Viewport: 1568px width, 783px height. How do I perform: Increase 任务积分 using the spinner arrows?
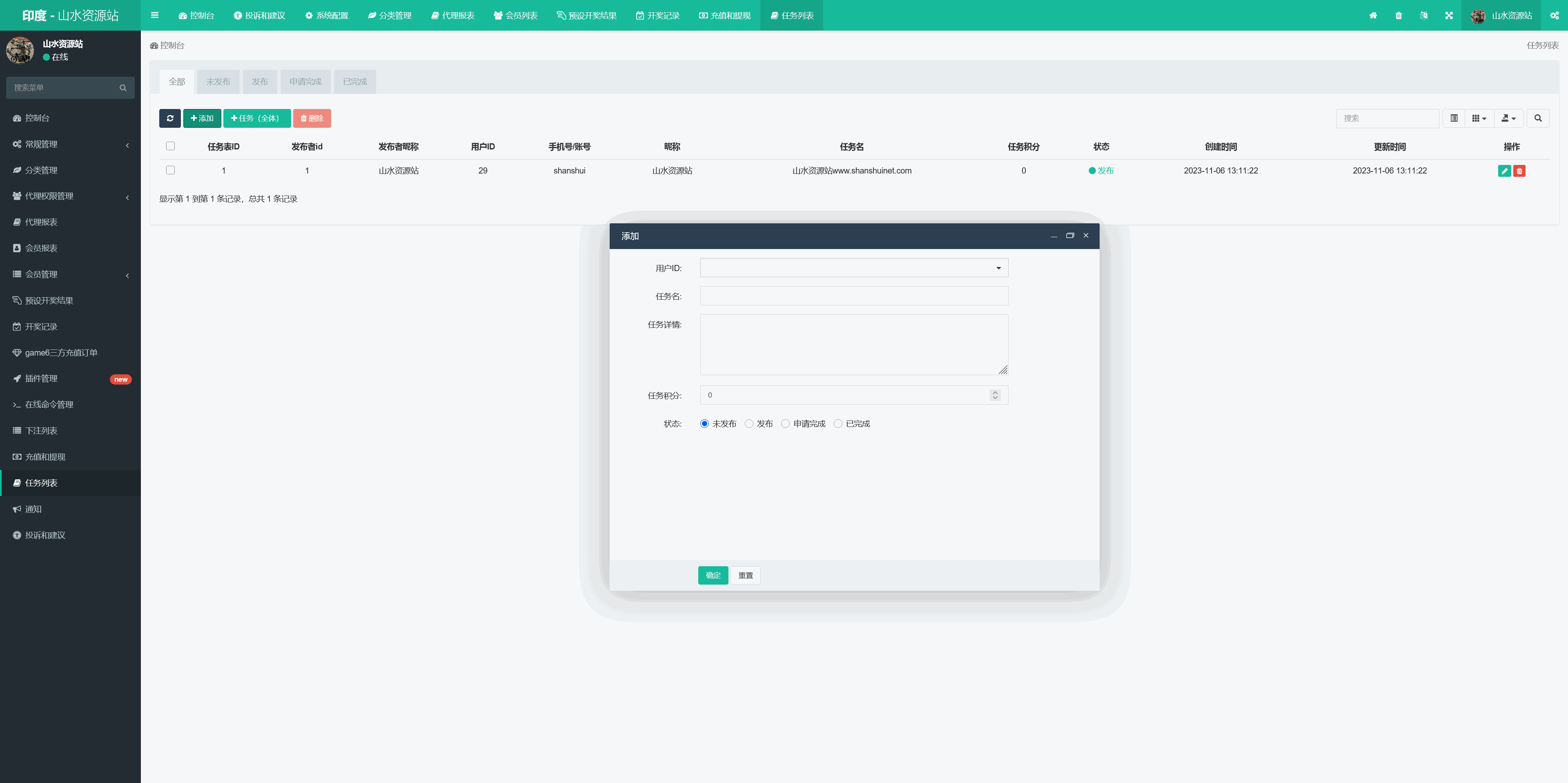[995, 392]
